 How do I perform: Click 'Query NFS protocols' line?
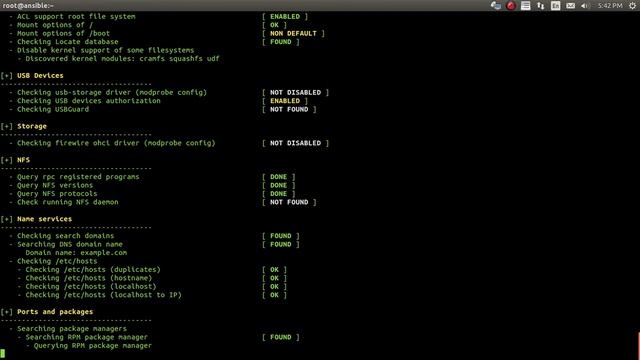click(57, 194)
